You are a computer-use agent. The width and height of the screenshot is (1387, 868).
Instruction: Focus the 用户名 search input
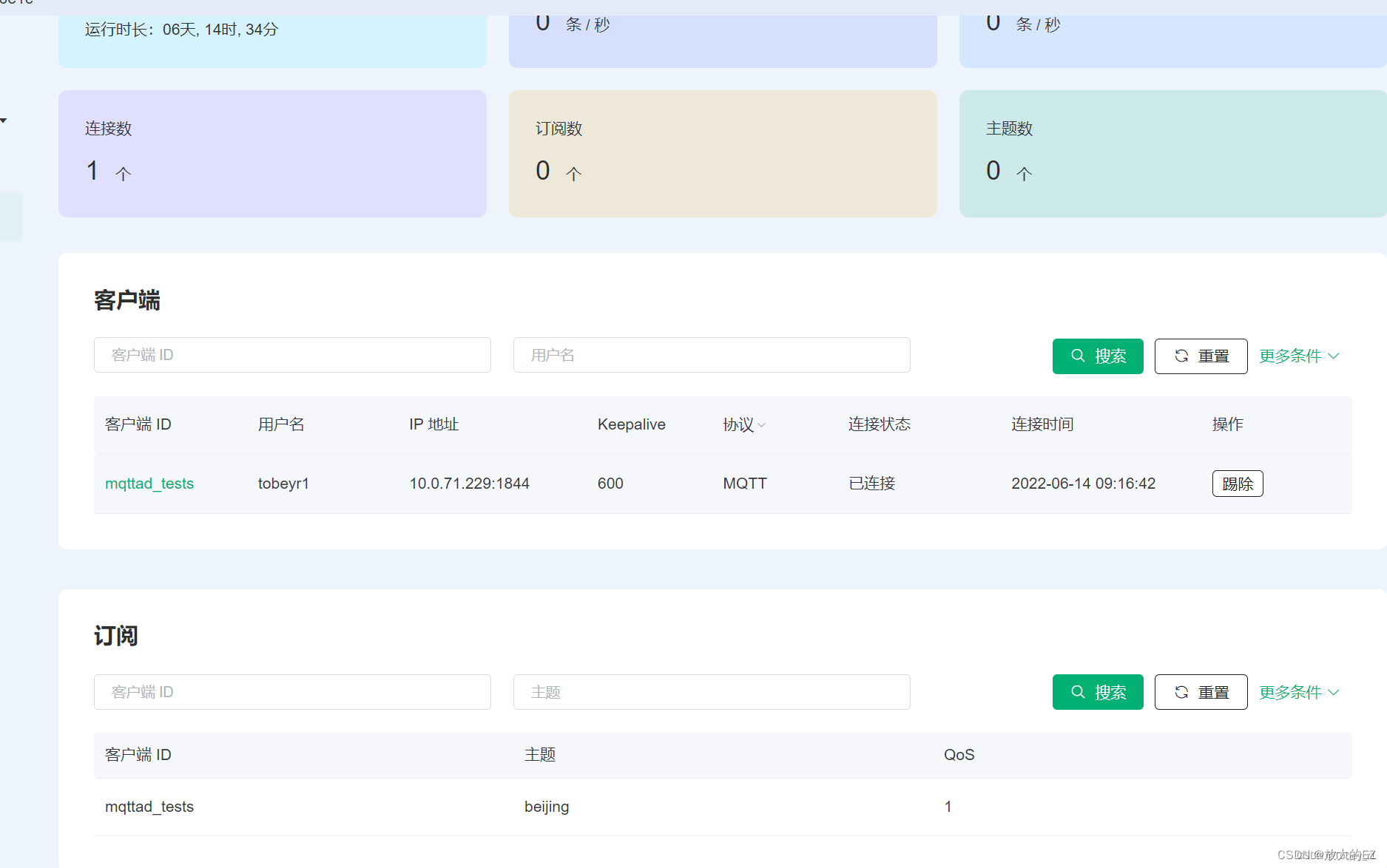(711, 355)
